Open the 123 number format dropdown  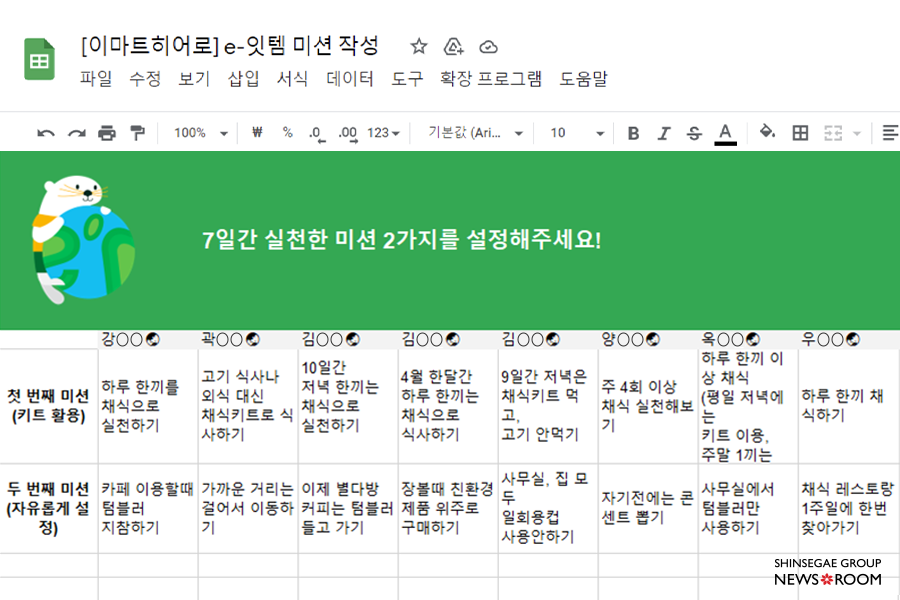pyautogui.click(x=384, y=133)
